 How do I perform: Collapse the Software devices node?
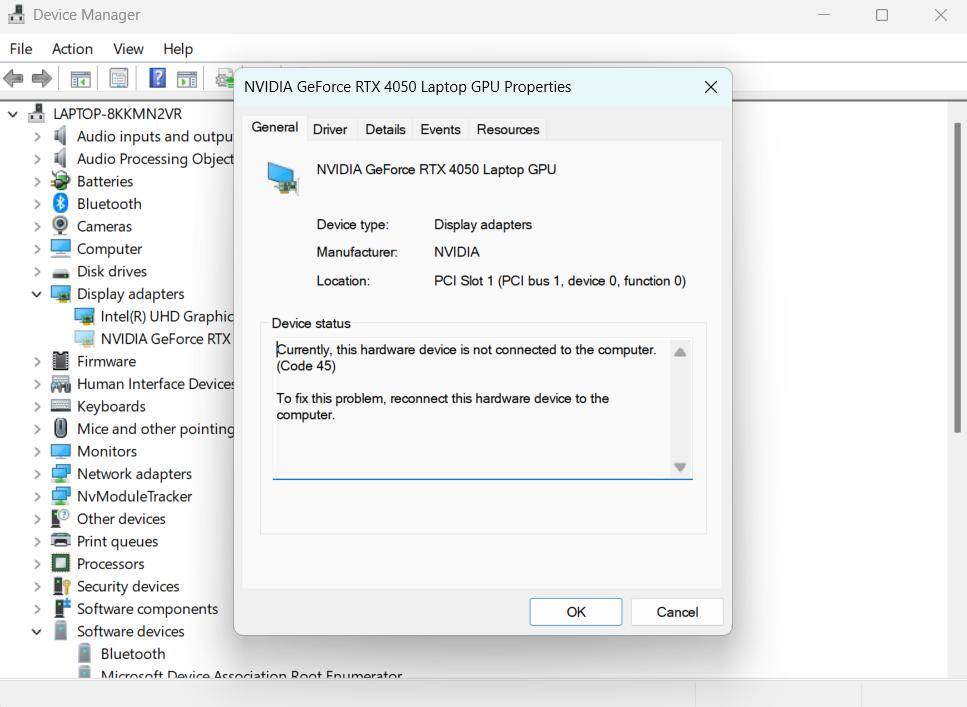(x=37, y=632)
